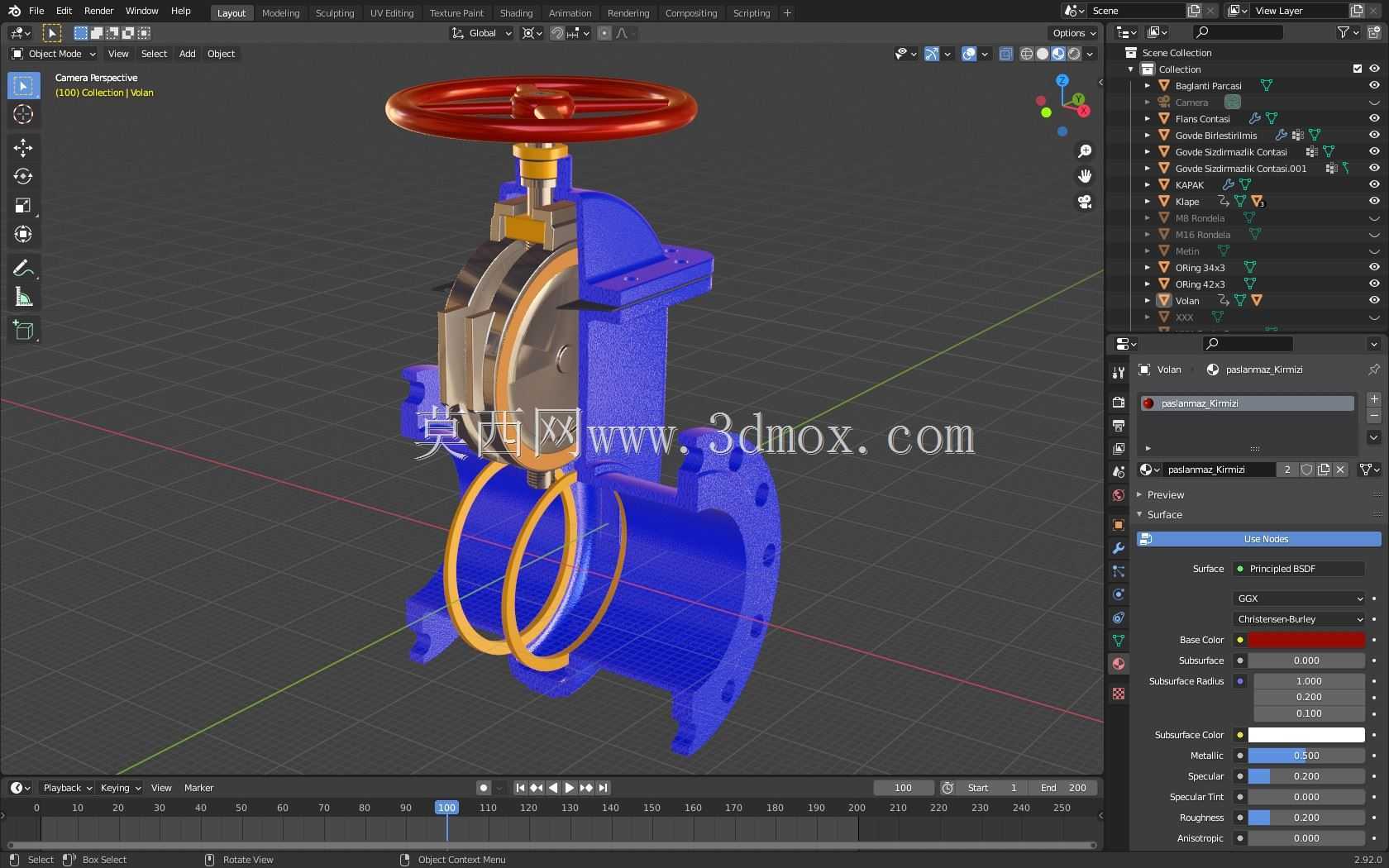Viewport: 1389px width, 868px height.
Task: Toggle X-ray mode in the viewport
Action: coord(1005,54)
